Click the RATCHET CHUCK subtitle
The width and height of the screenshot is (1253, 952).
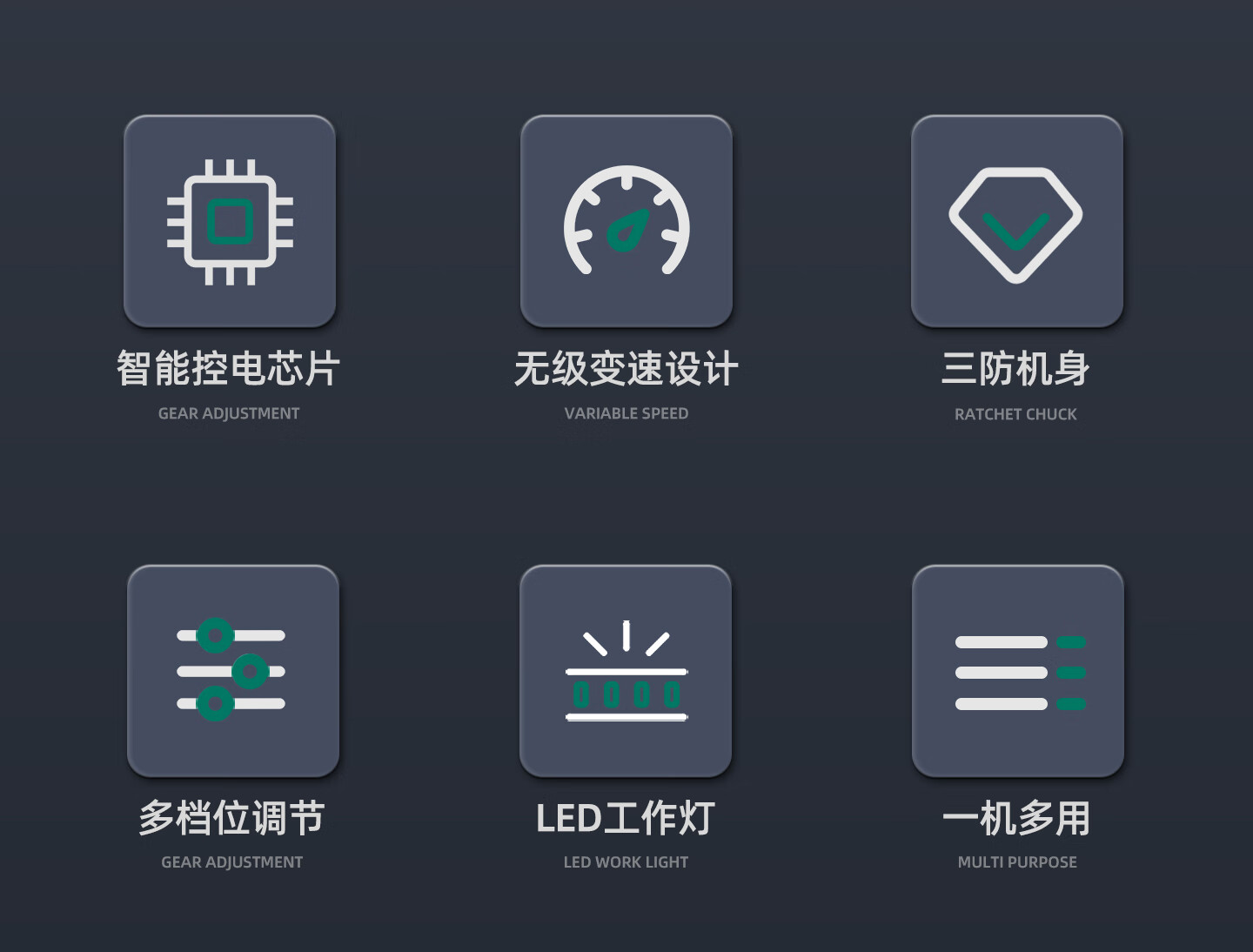(x=1015, y=414)
